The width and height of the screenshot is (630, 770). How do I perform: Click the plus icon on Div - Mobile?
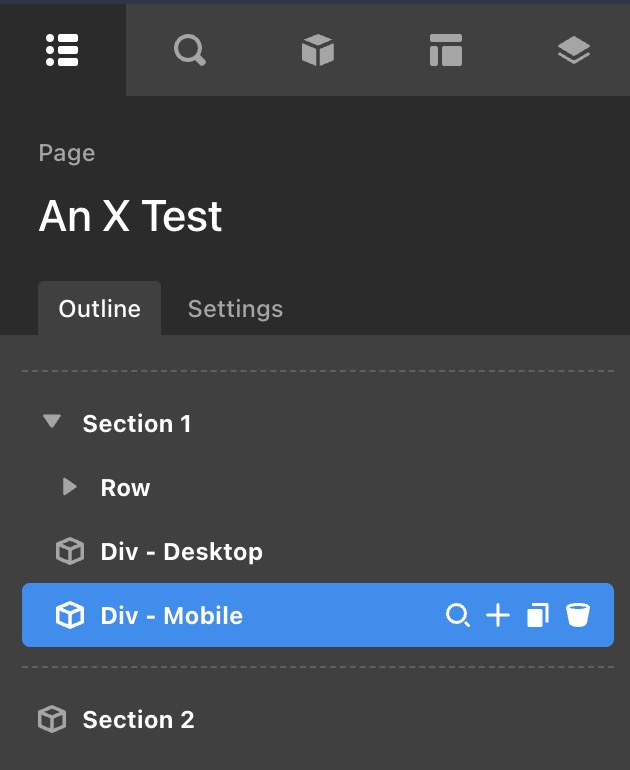(497, 615)
